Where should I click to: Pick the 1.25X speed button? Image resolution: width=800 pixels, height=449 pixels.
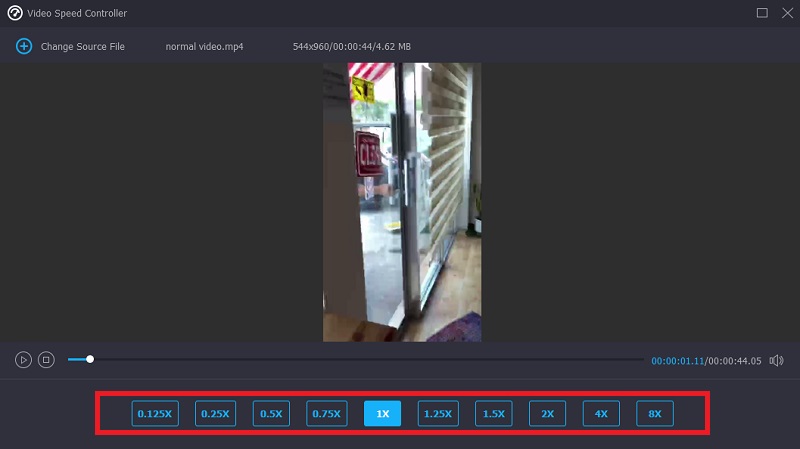click(438, 414)
